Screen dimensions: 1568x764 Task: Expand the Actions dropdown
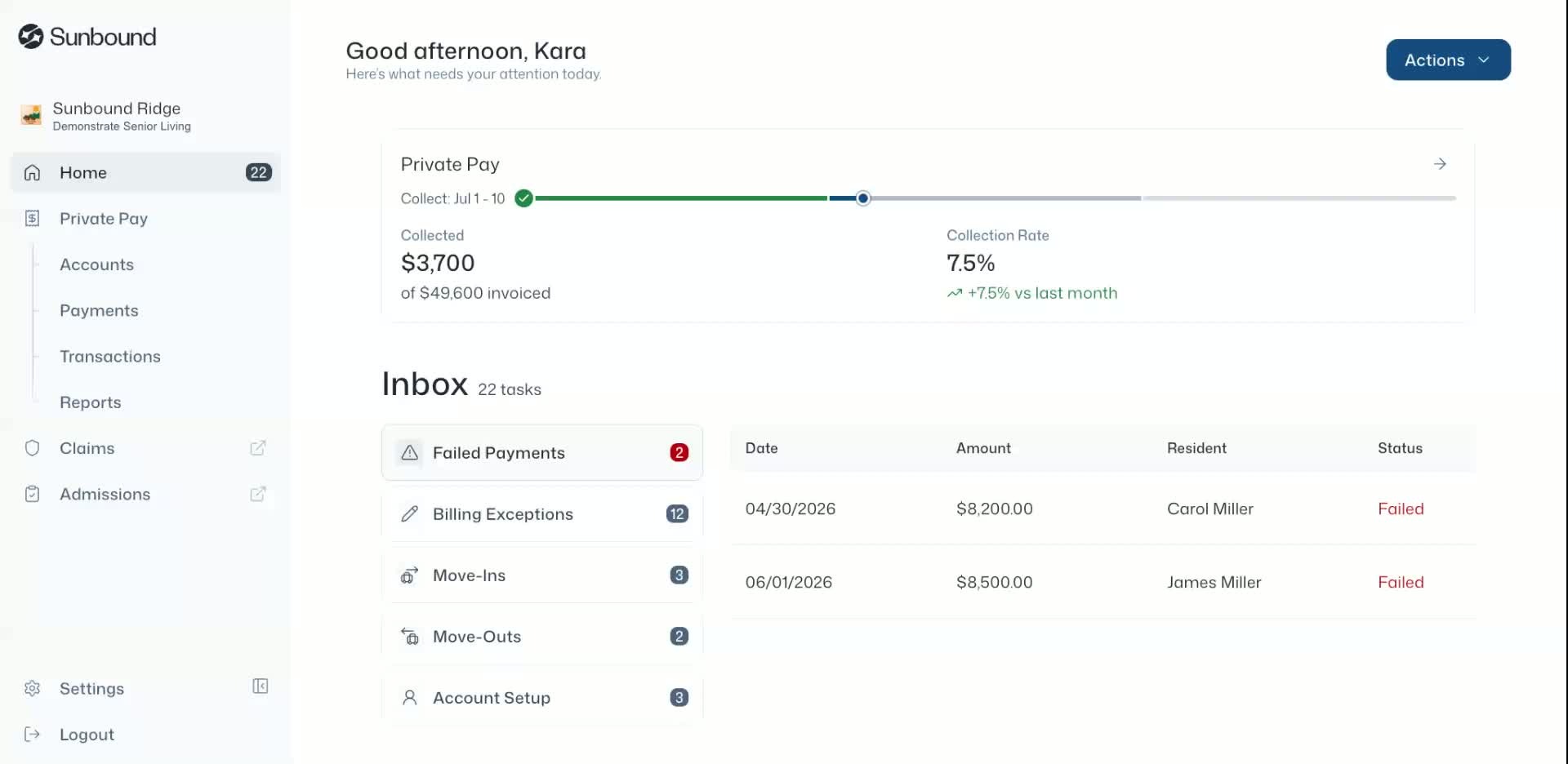1448,60
